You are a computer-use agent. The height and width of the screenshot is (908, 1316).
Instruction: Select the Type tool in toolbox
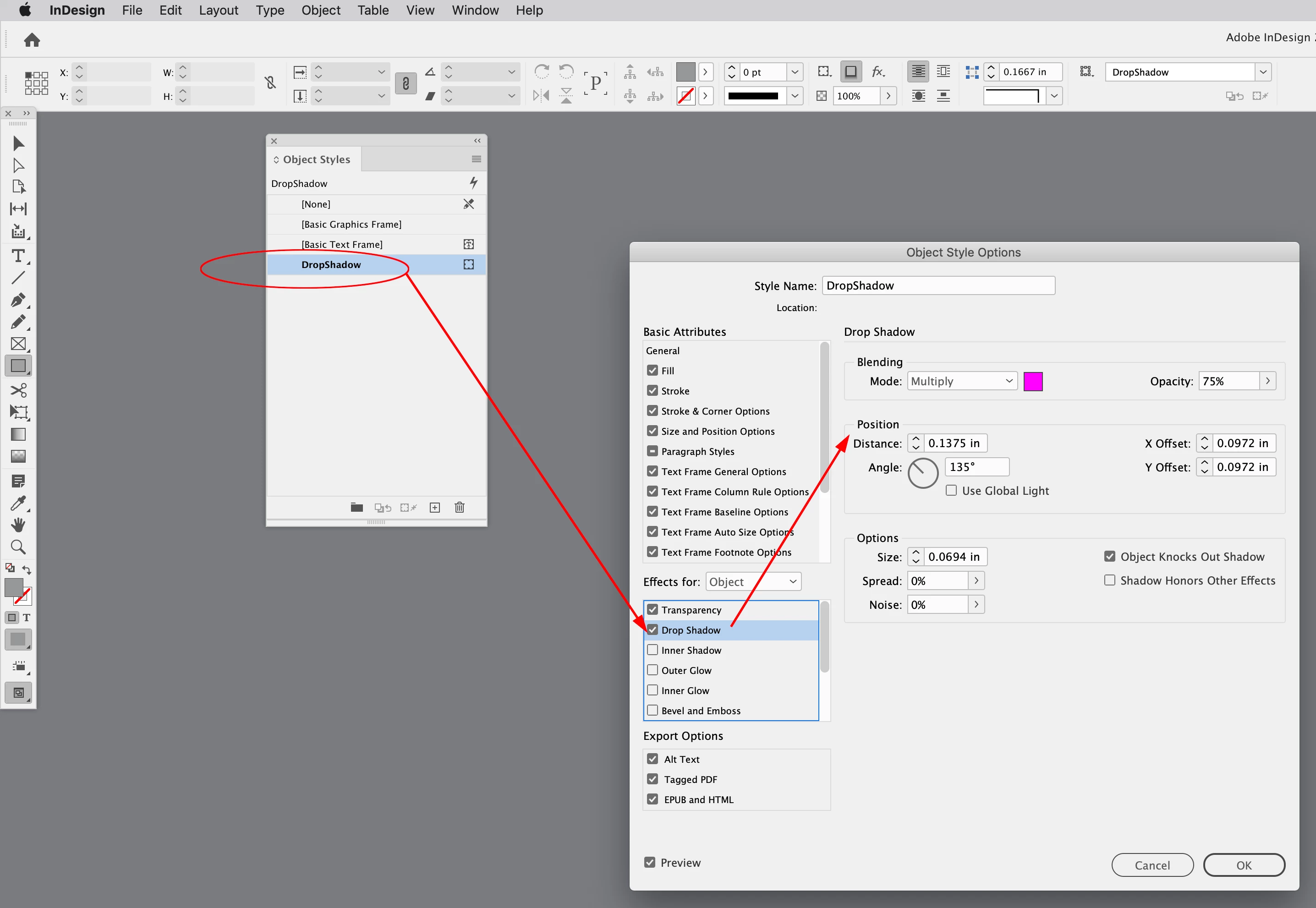[17, 256]
